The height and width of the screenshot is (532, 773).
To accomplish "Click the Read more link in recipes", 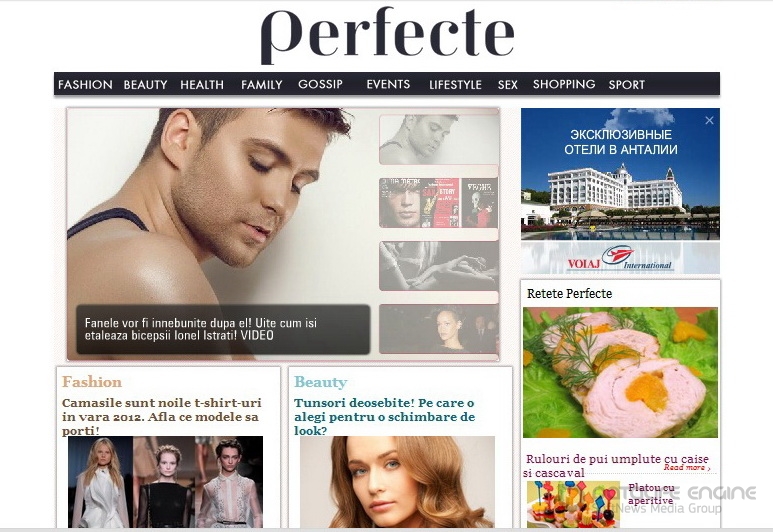I will click(x=687, y=467).
